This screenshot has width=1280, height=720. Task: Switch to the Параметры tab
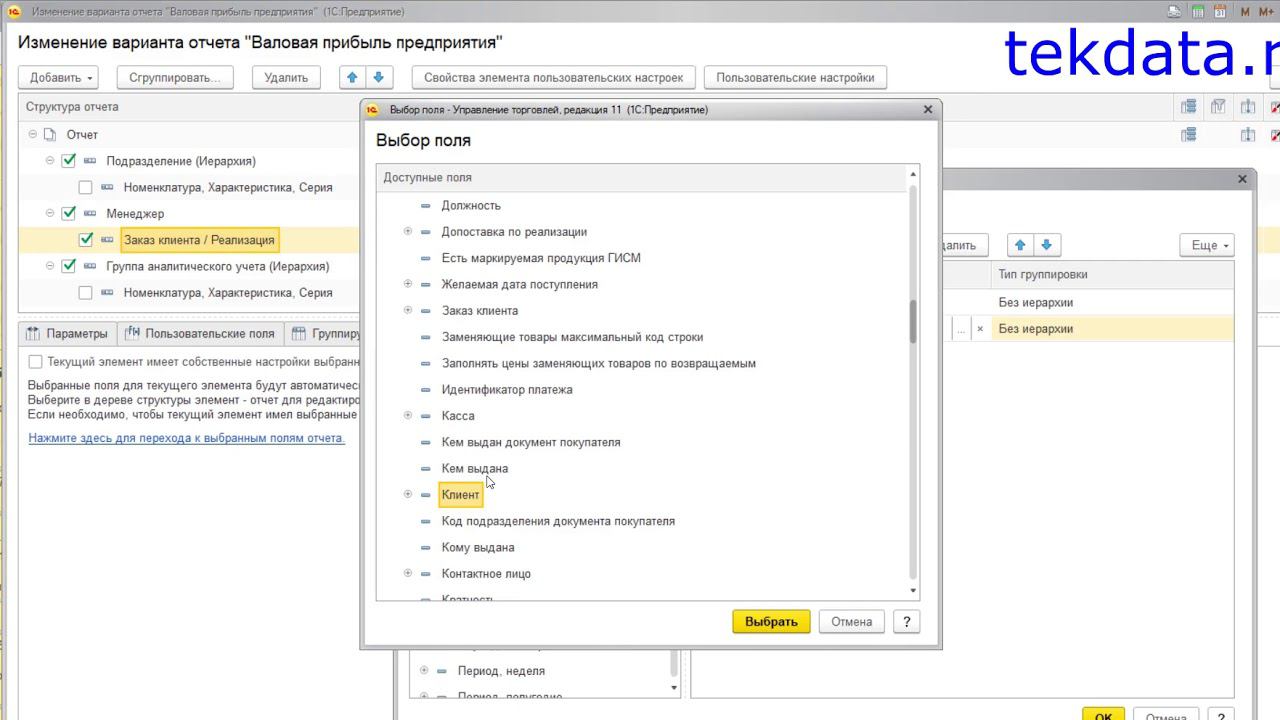(67, 334)
